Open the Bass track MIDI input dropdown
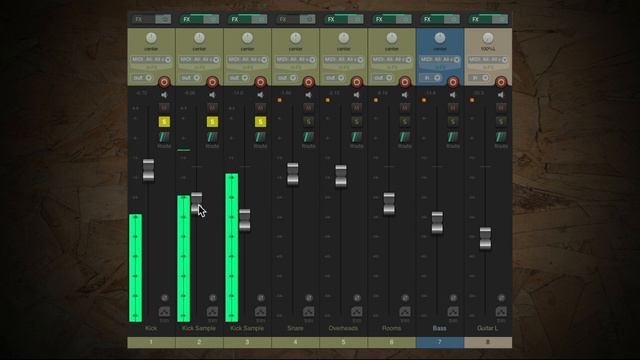Image resolution: width=640 pixels, height=360 pixels. click(x=440, y=60)
